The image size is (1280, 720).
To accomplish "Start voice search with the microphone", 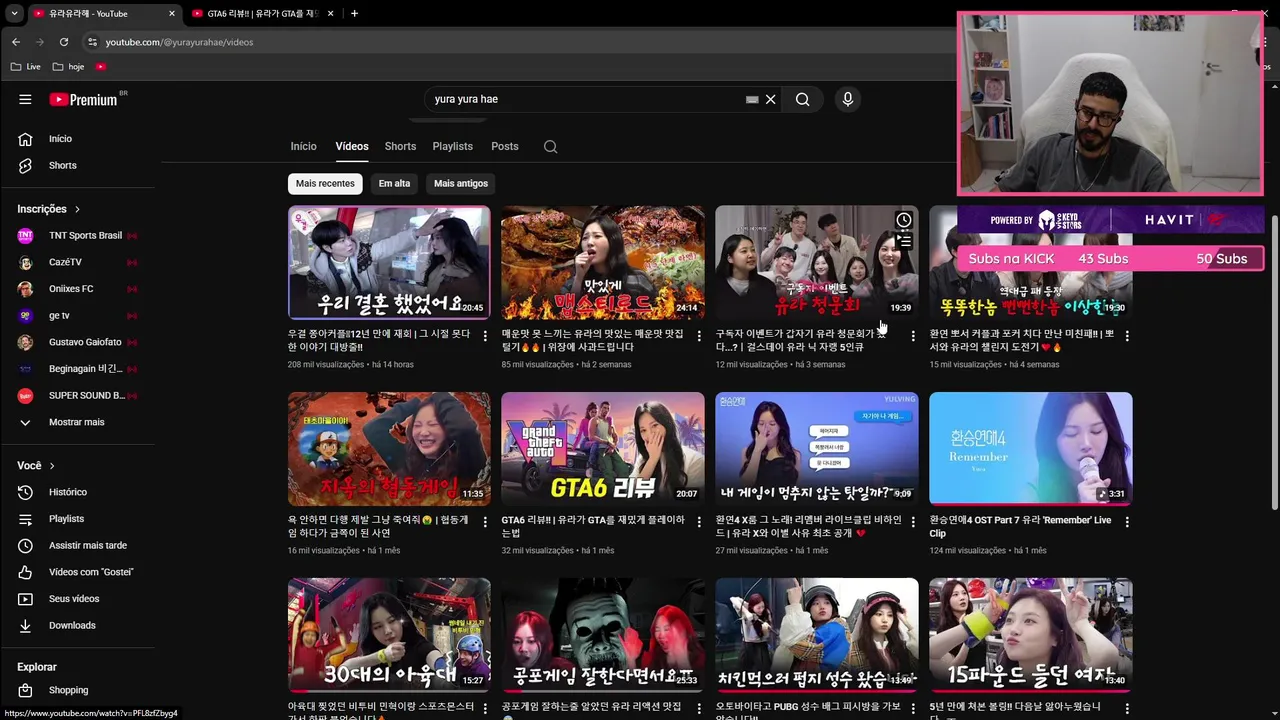I will (x=847, y=99).
